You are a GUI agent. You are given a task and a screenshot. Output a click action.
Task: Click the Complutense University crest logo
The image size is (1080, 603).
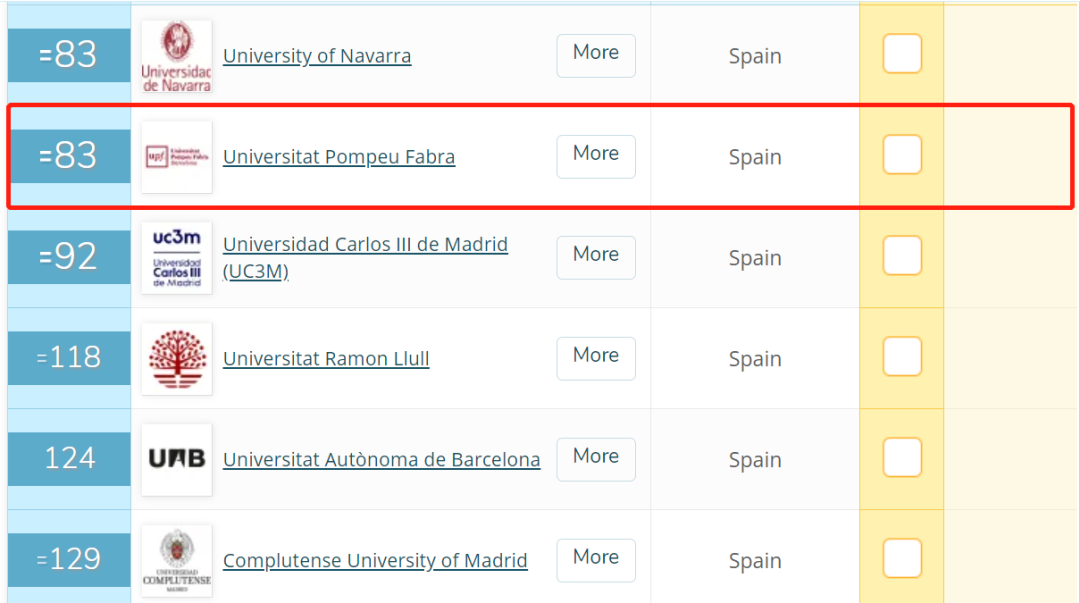(x=176, y=560)
